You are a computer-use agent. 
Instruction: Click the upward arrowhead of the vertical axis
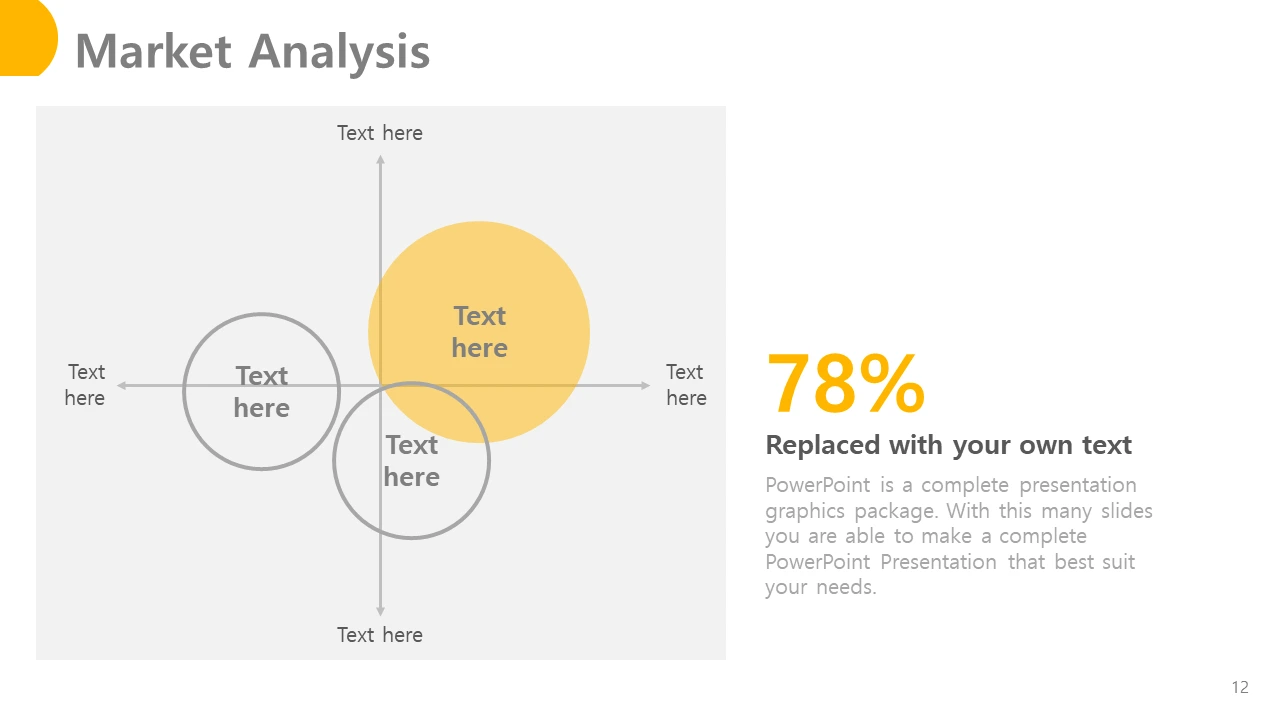click(x=380, y=160)
